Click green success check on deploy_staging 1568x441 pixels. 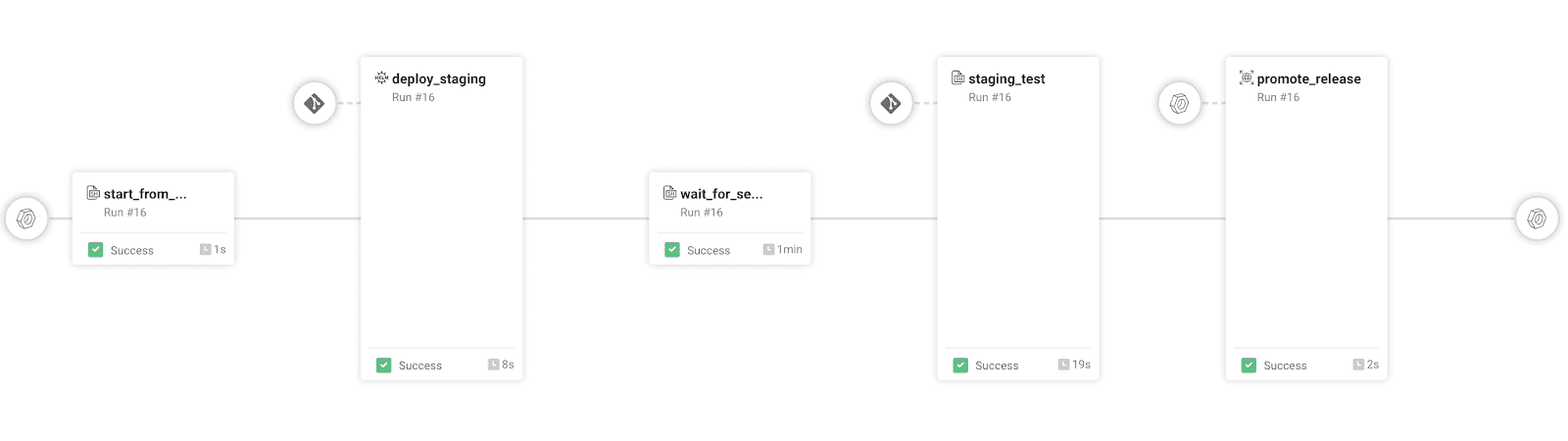383,366
